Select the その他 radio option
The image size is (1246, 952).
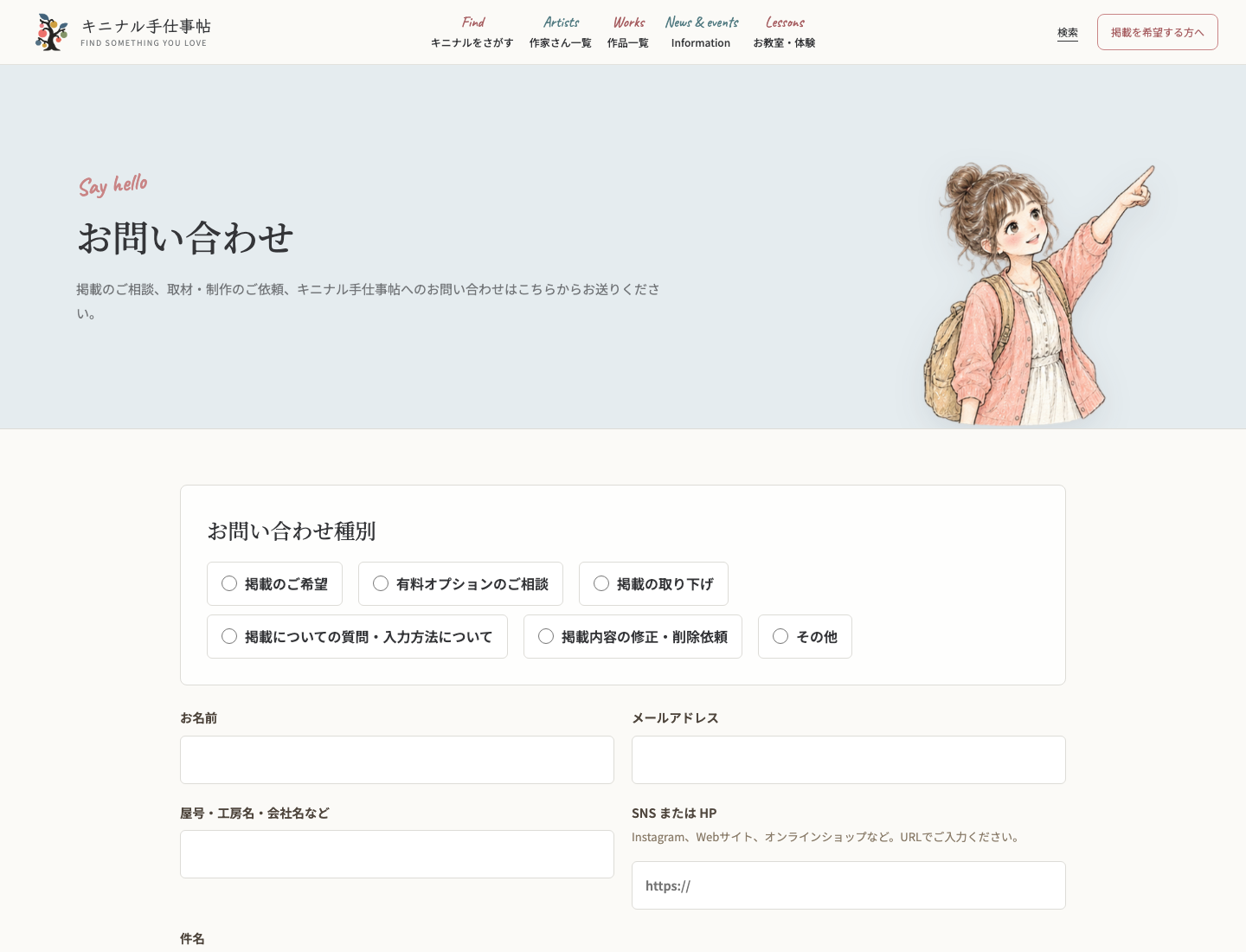coord(805,637)
